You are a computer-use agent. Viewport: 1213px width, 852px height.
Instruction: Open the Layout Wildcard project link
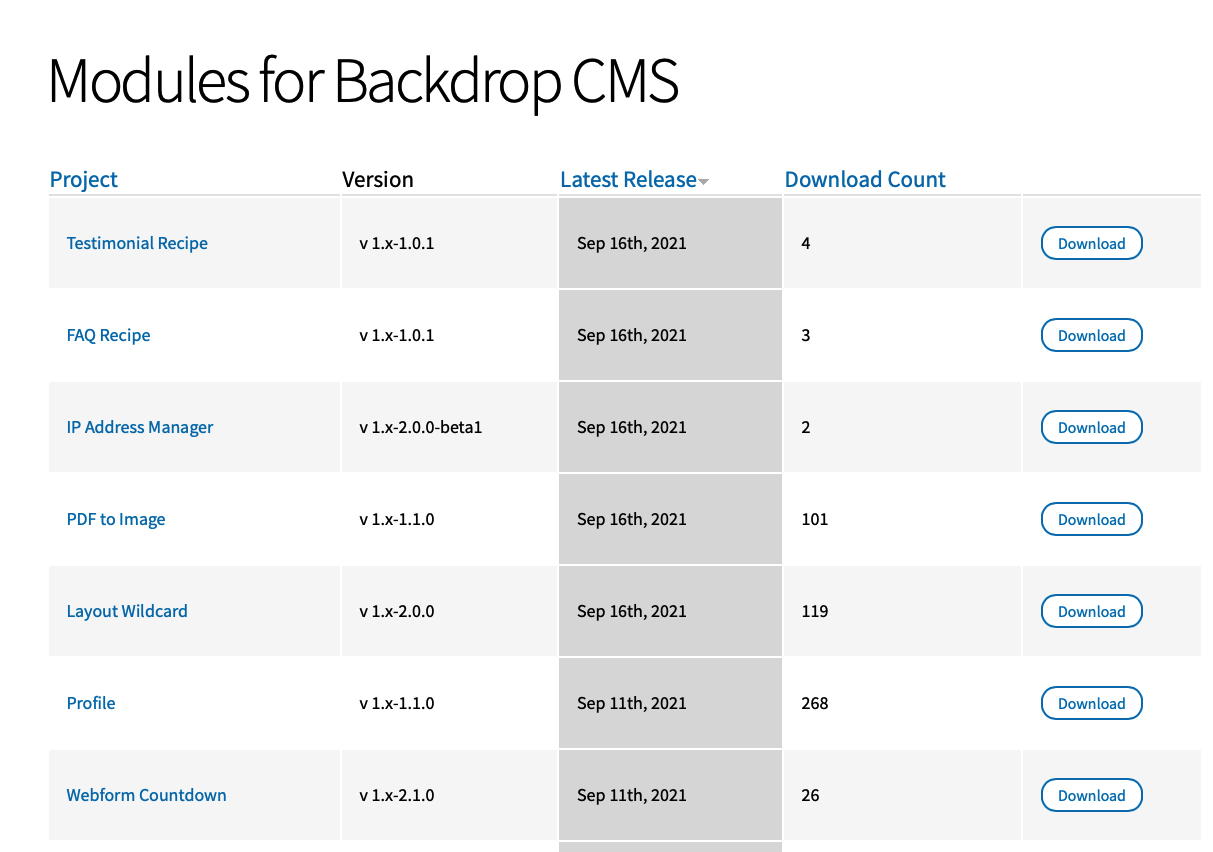coord(127,611)
